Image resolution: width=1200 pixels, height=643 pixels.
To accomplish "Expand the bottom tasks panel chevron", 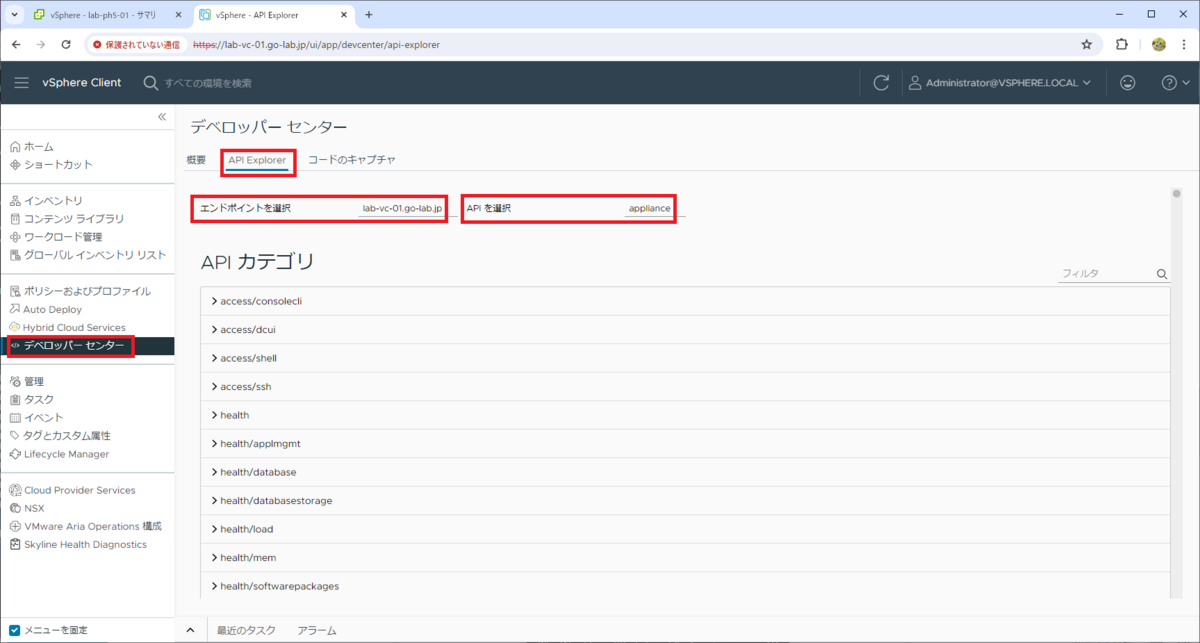I will tap(191, 630).
